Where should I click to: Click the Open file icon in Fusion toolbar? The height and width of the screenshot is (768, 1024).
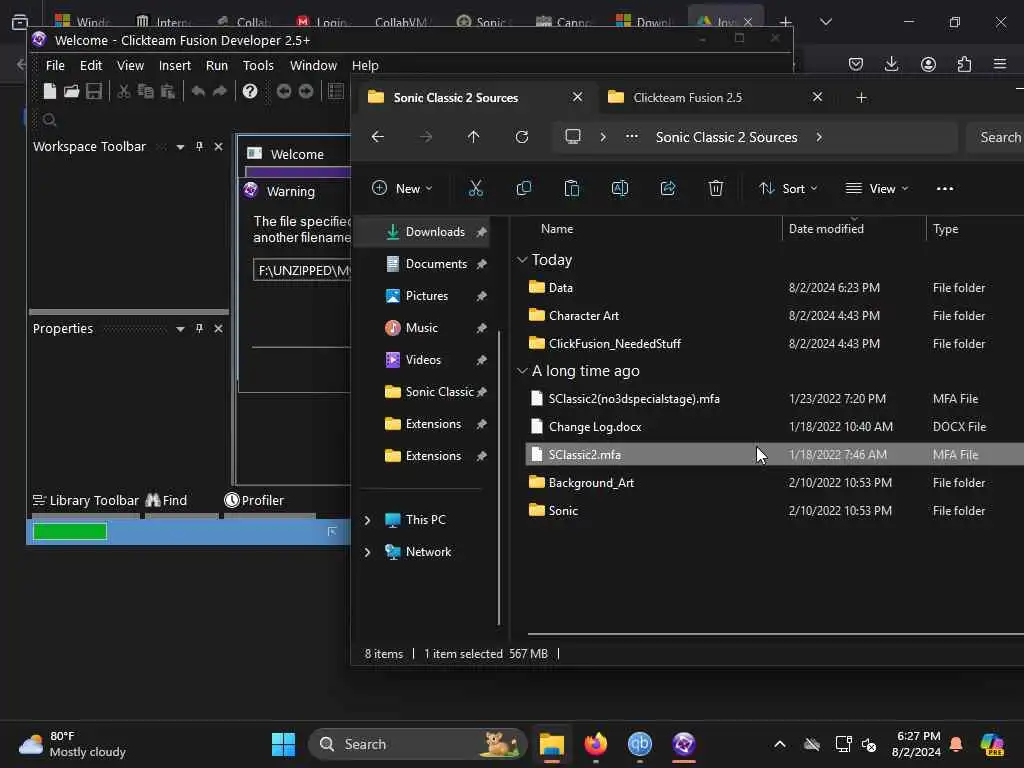point(71,91)
